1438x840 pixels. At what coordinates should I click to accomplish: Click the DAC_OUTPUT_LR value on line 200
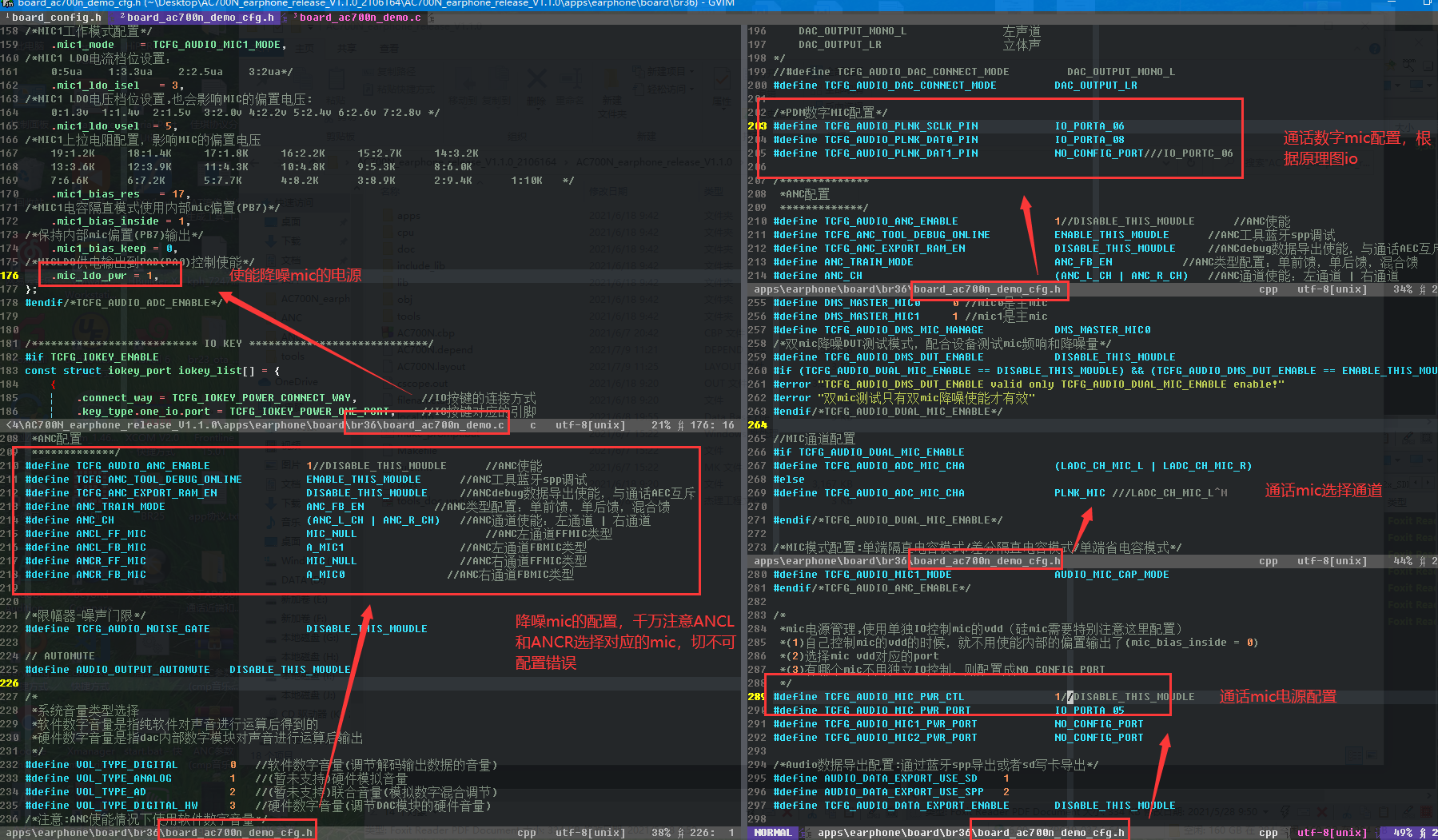pyautogui.click(x=1095, y=86)
